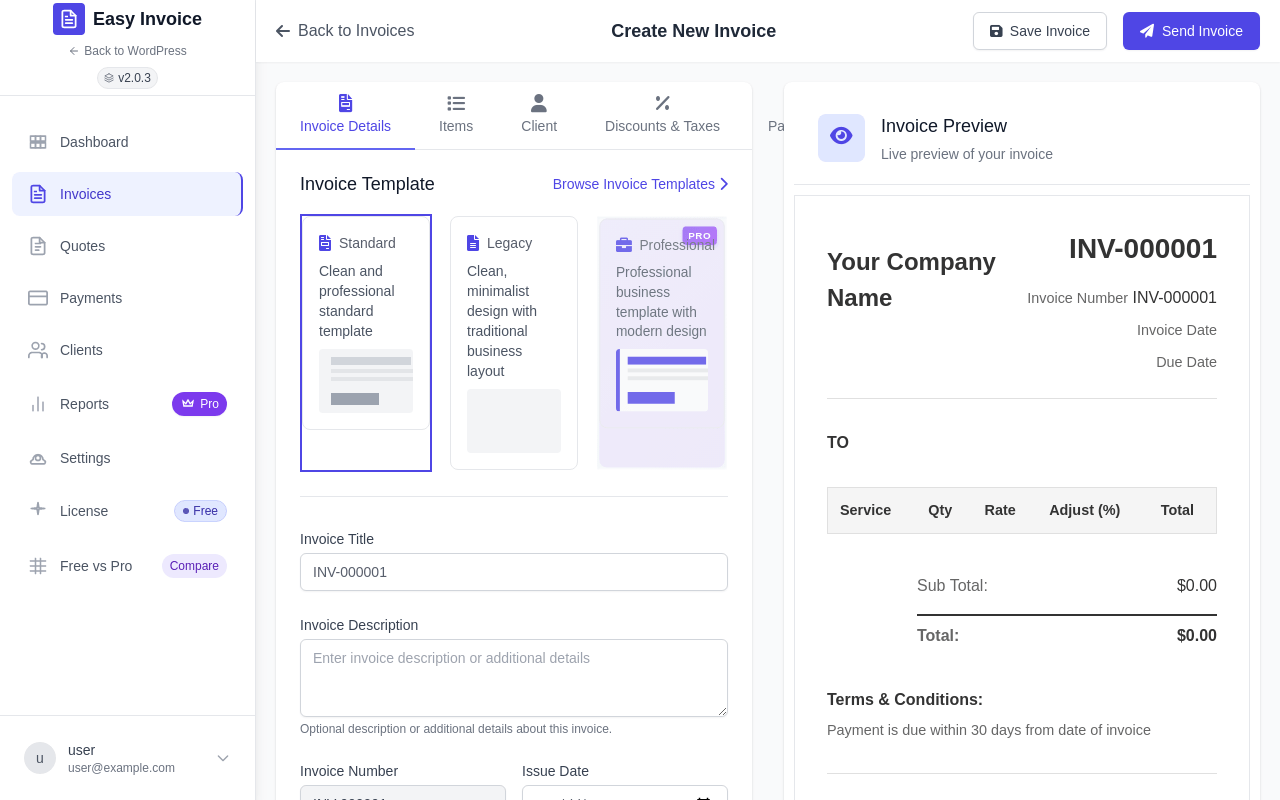Viewport: 1280px width, 800px height.
Task: Open Reports bar chart icon
Action: point(38,404)
